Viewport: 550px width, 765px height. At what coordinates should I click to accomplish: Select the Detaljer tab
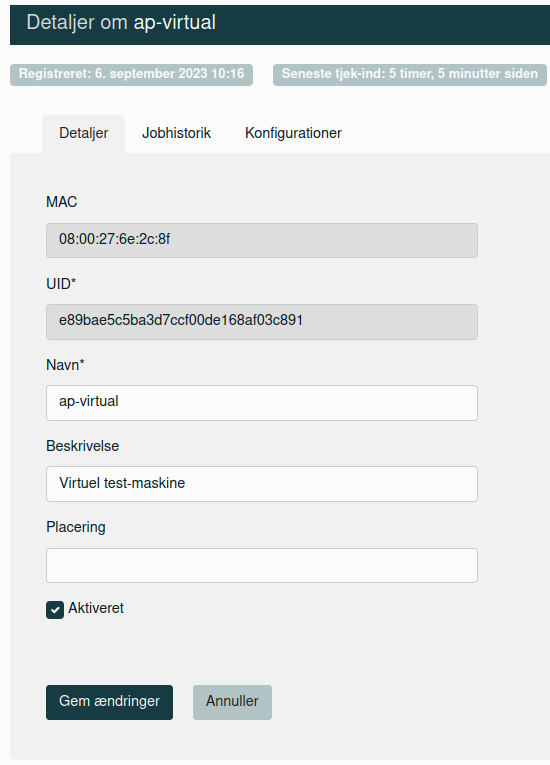pos(83,133)
